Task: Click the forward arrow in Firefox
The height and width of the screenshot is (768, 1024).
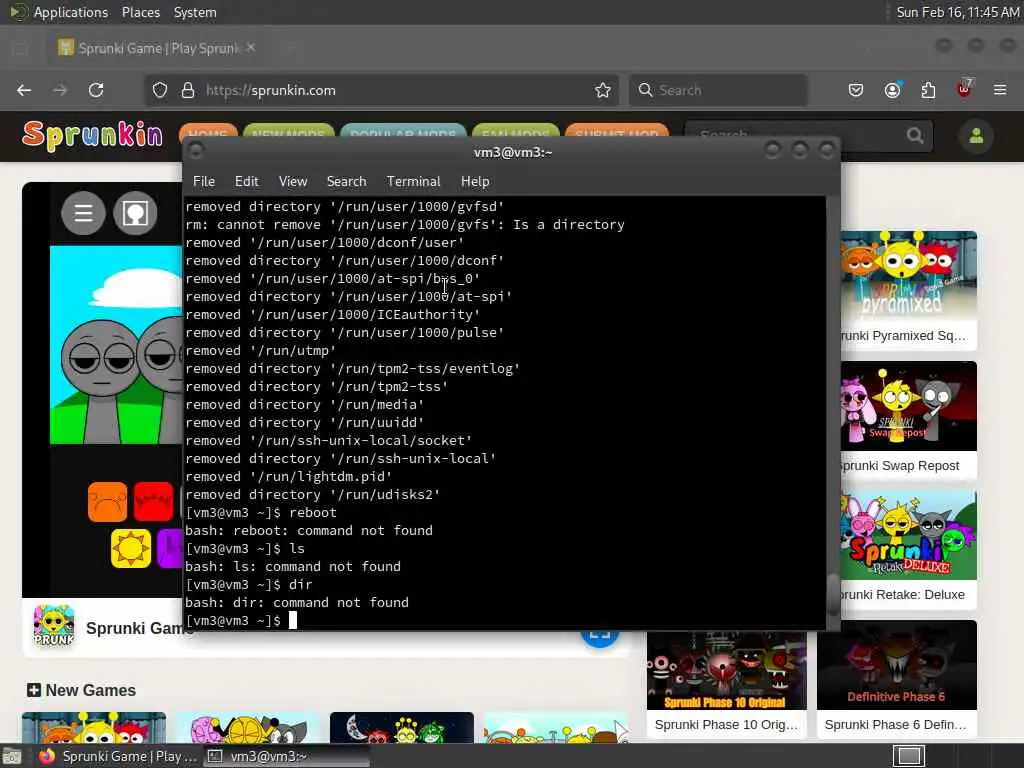Action: pyautogui.click(x=60, y=90)
